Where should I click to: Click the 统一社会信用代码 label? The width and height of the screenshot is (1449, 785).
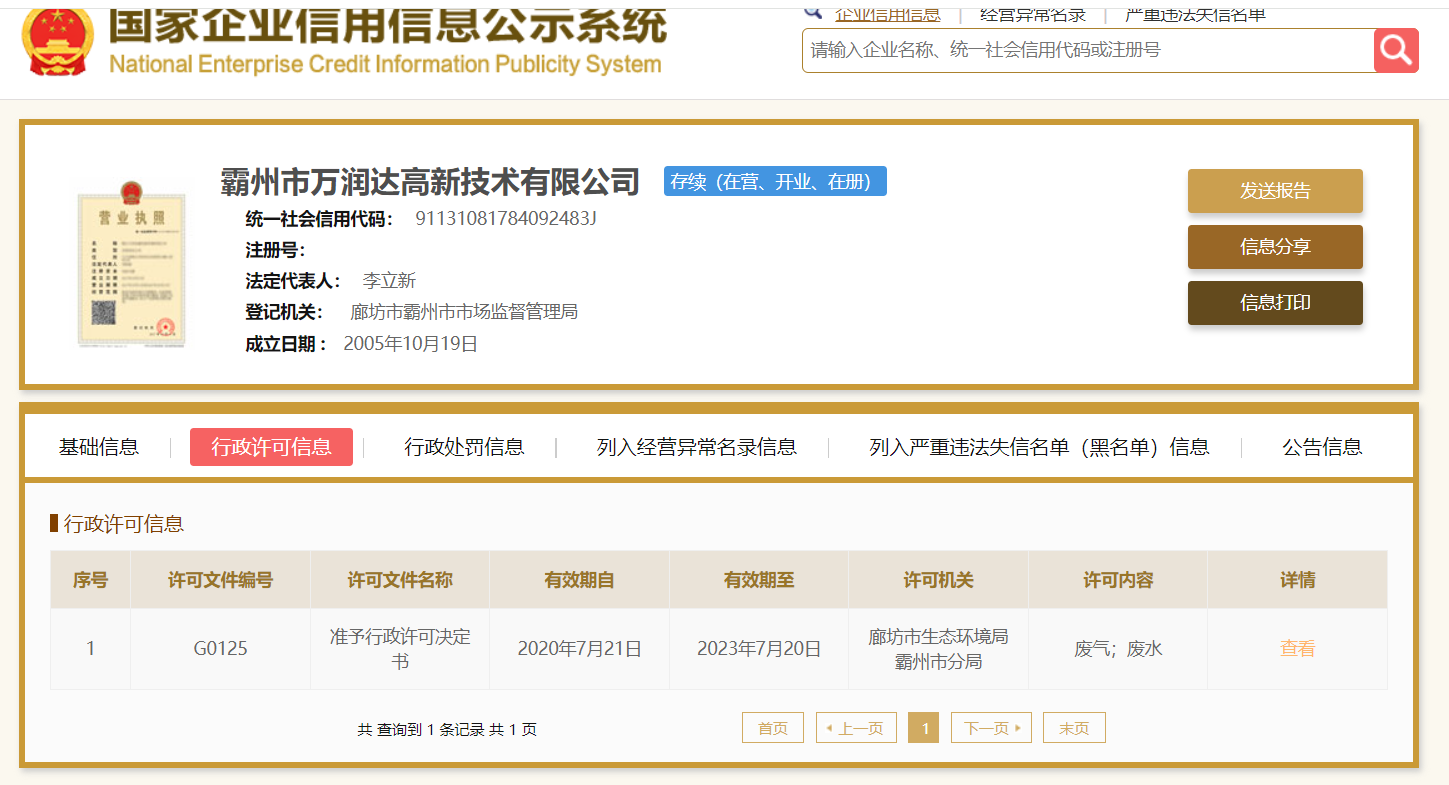(319, 218)
